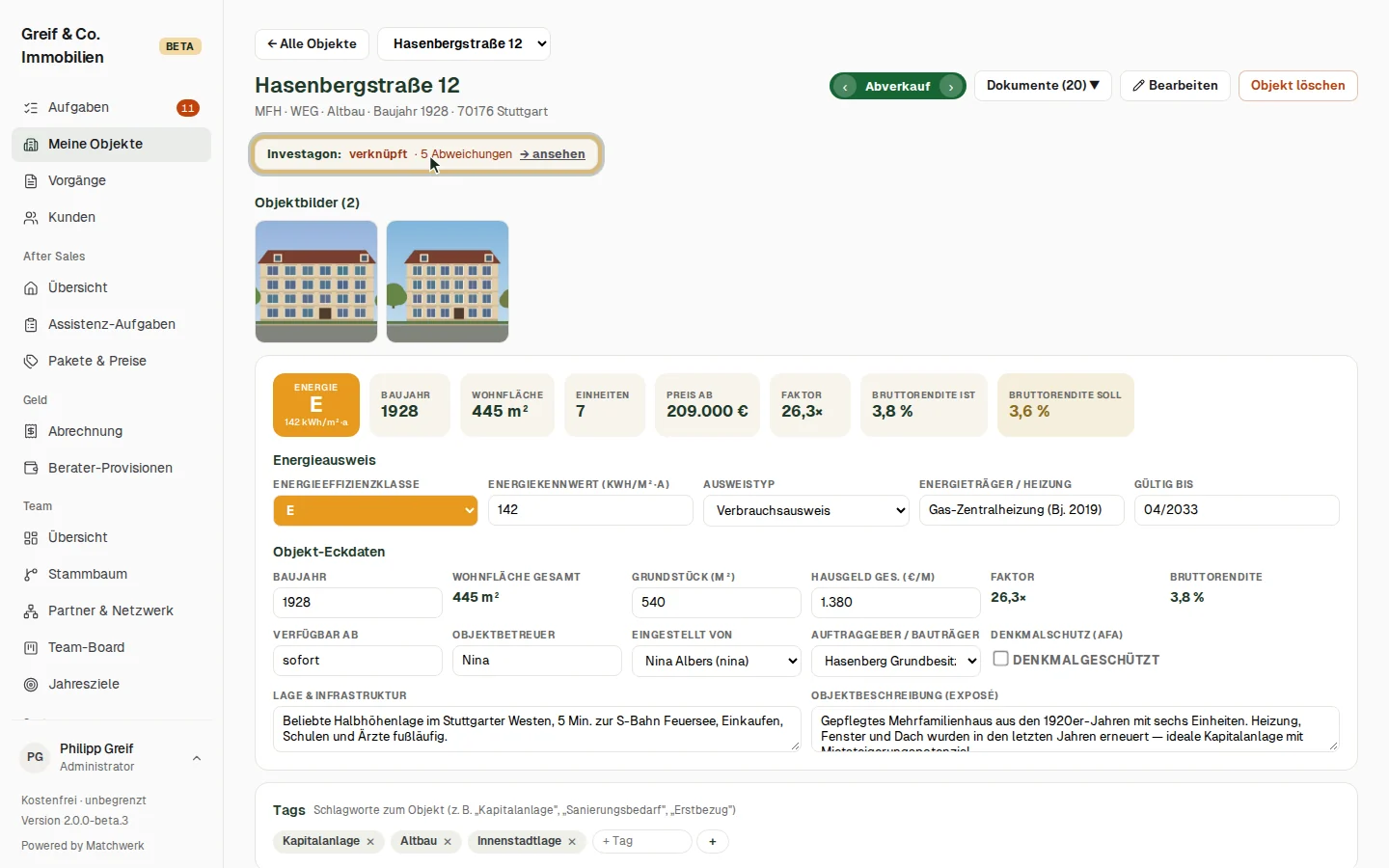Click the Berater-Provisionen wallet icon

point(31,469)
